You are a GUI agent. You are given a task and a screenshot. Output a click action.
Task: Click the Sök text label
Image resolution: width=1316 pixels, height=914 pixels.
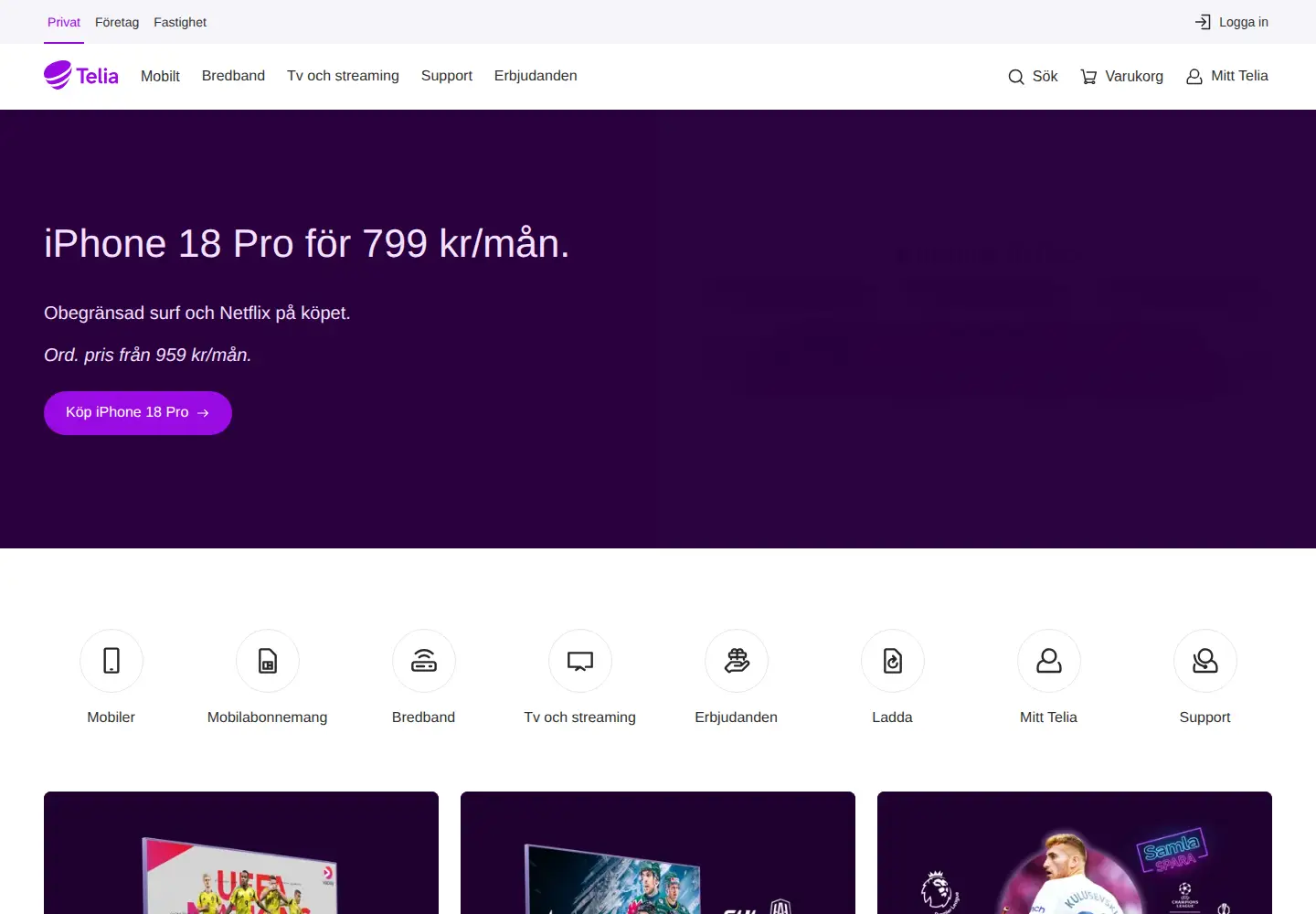1045,77
